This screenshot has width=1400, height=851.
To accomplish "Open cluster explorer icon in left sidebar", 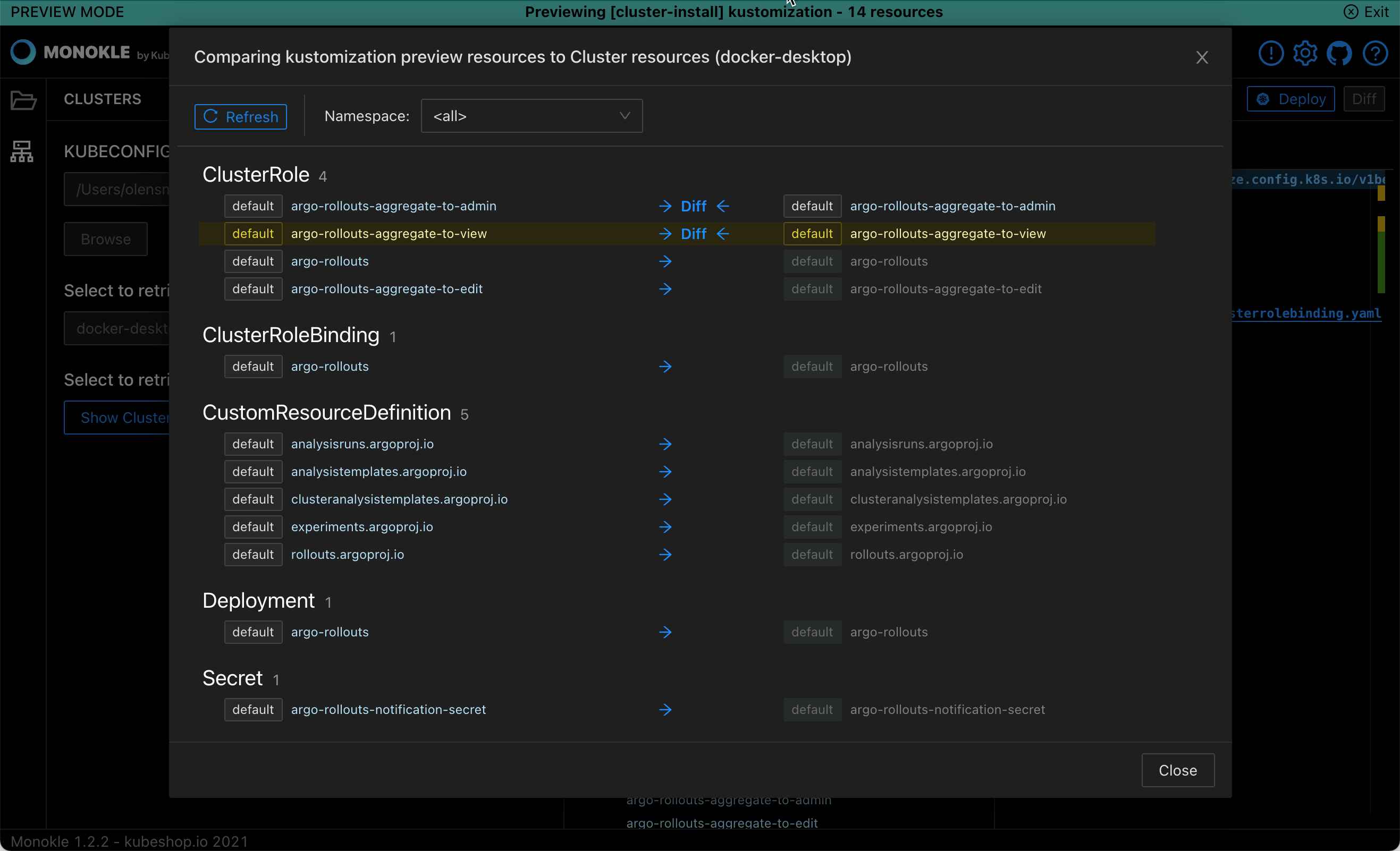I will (x=22, y=151).
